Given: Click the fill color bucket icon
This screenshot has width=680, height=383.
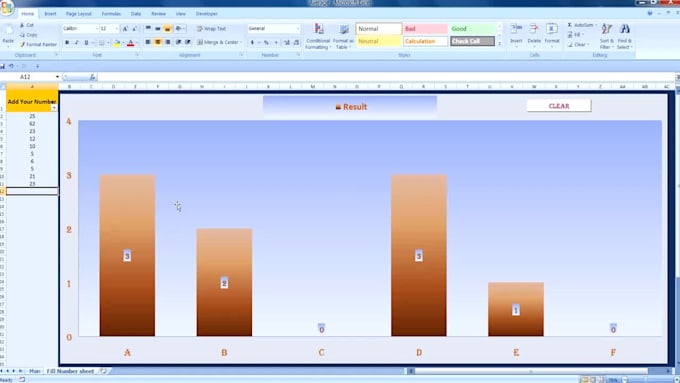Looking at the screenshot, I should [117, 43].
